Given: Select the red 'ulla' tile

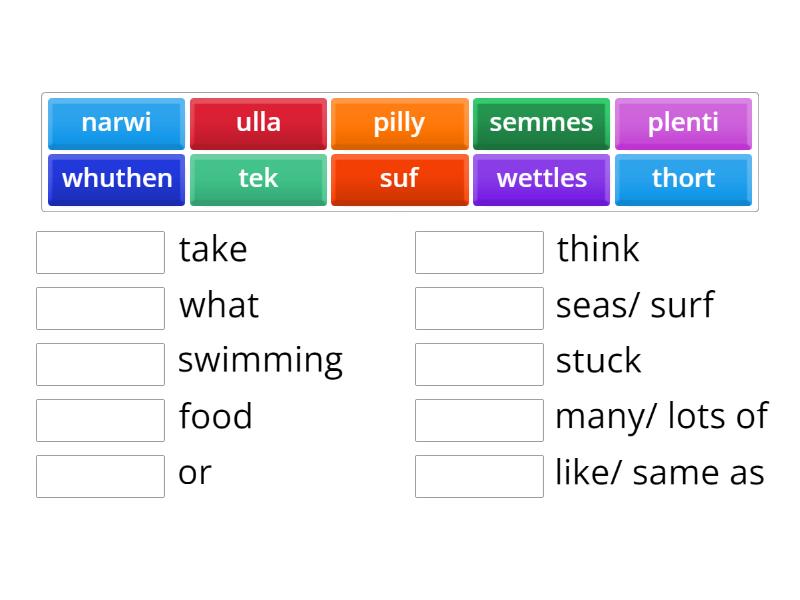Looking at the screenshot, I should point(258,123).
